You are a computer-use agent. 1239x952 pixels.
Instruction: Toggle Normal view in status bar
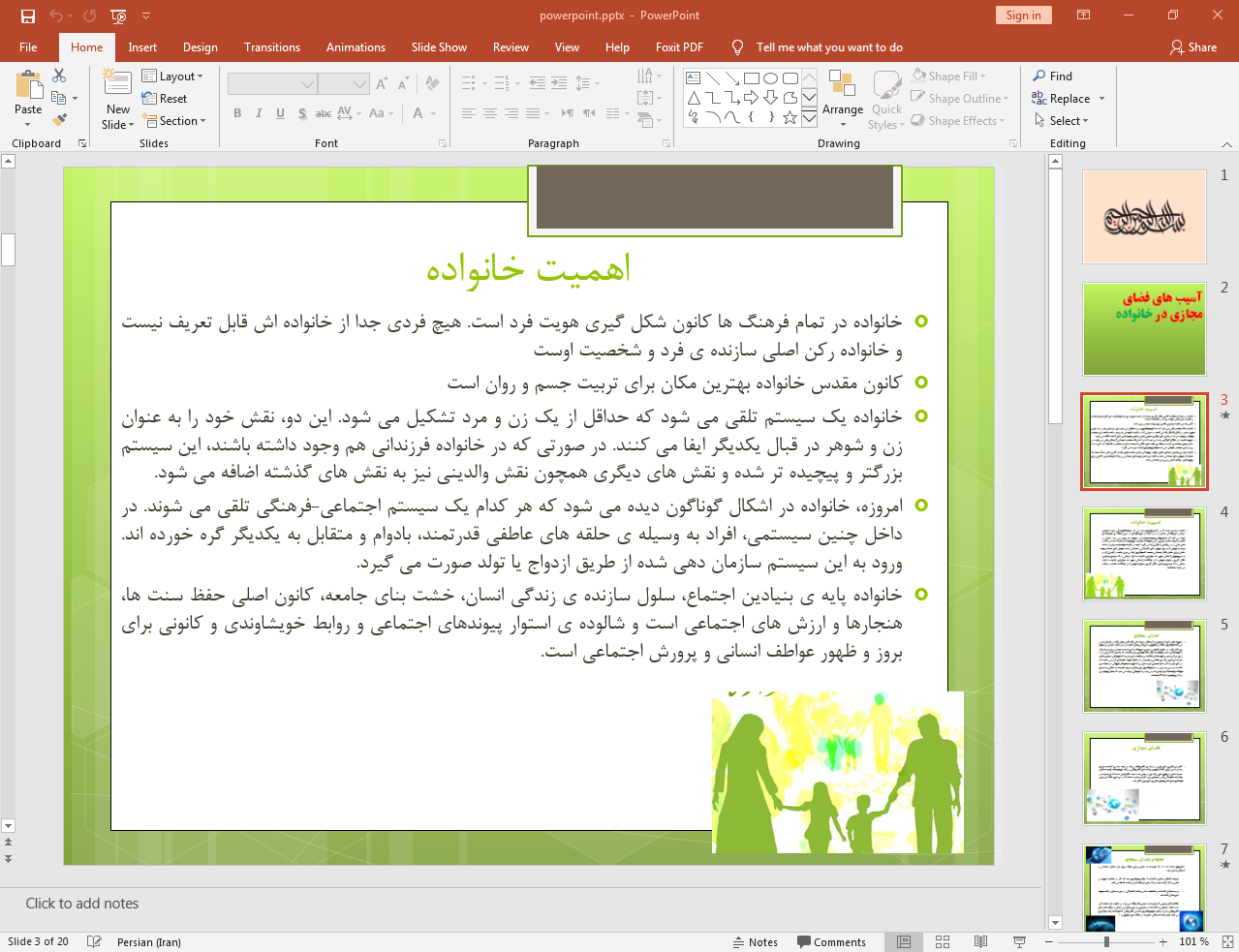(x=904, y=941)
